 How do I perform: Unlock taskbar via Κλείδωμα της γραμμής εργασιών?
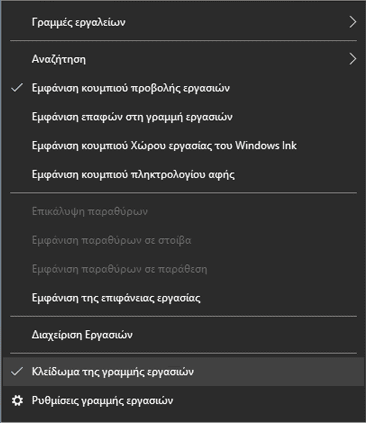183,372
